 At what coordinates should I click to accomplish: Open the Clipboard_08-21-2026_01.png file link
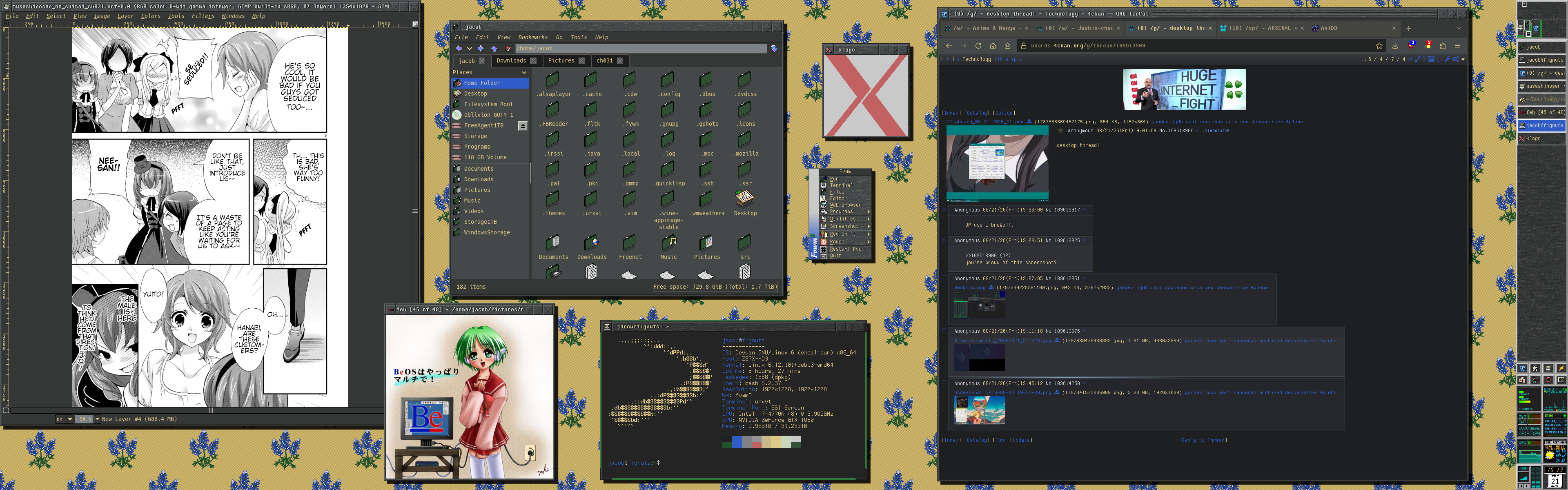pos(985,122)
